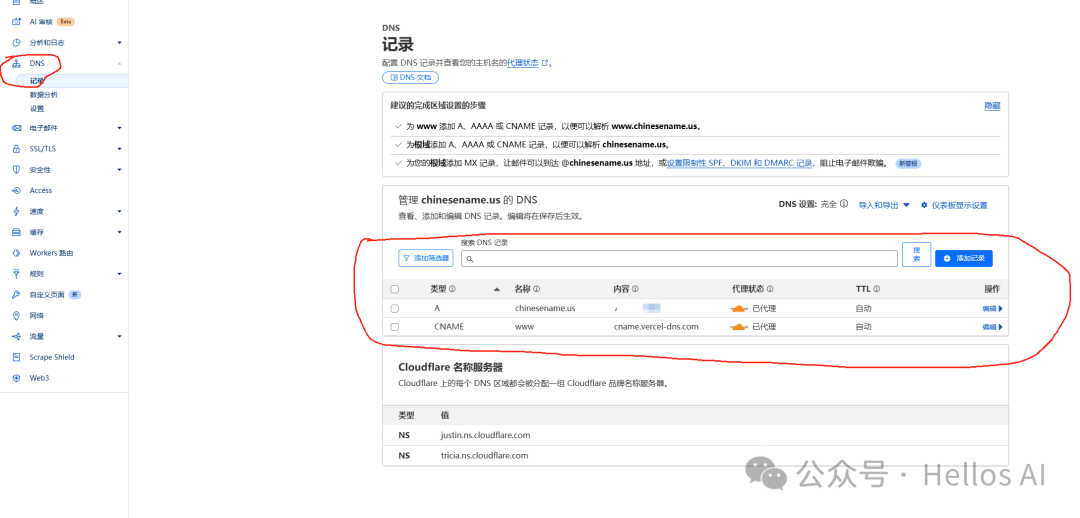Click the AI 审核 sidebar icon
1080x518 pixels.
(17, 21)
